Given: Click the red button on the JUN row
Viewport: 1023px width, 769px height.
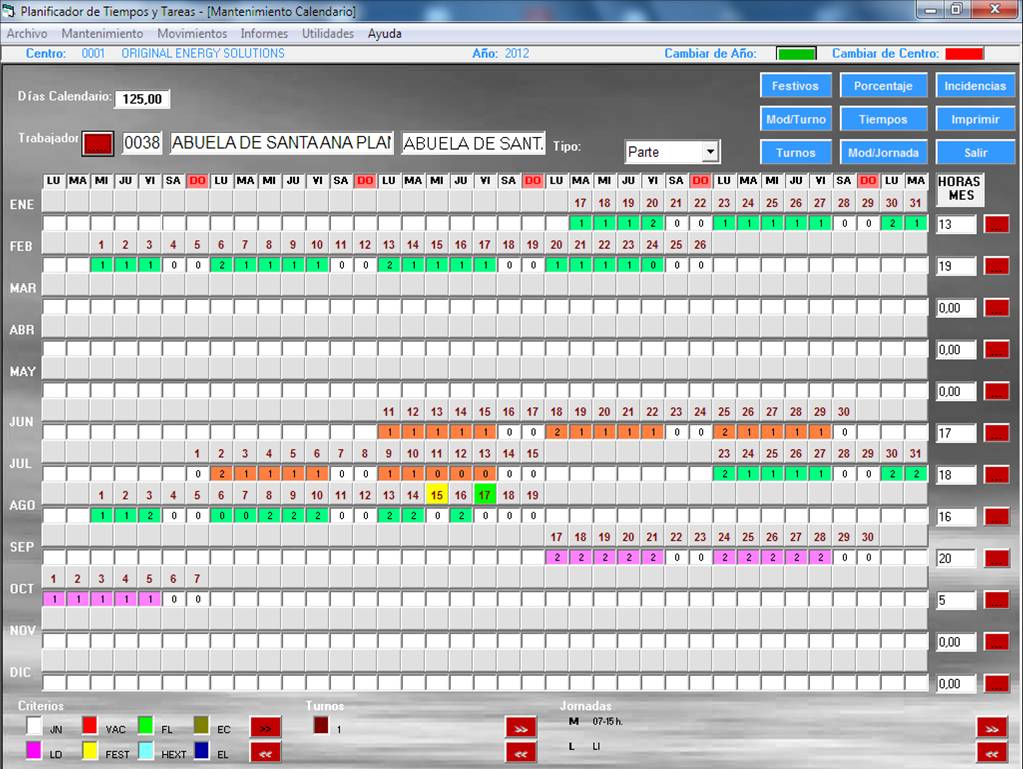Looking at the screenshot, I should 996,433.
